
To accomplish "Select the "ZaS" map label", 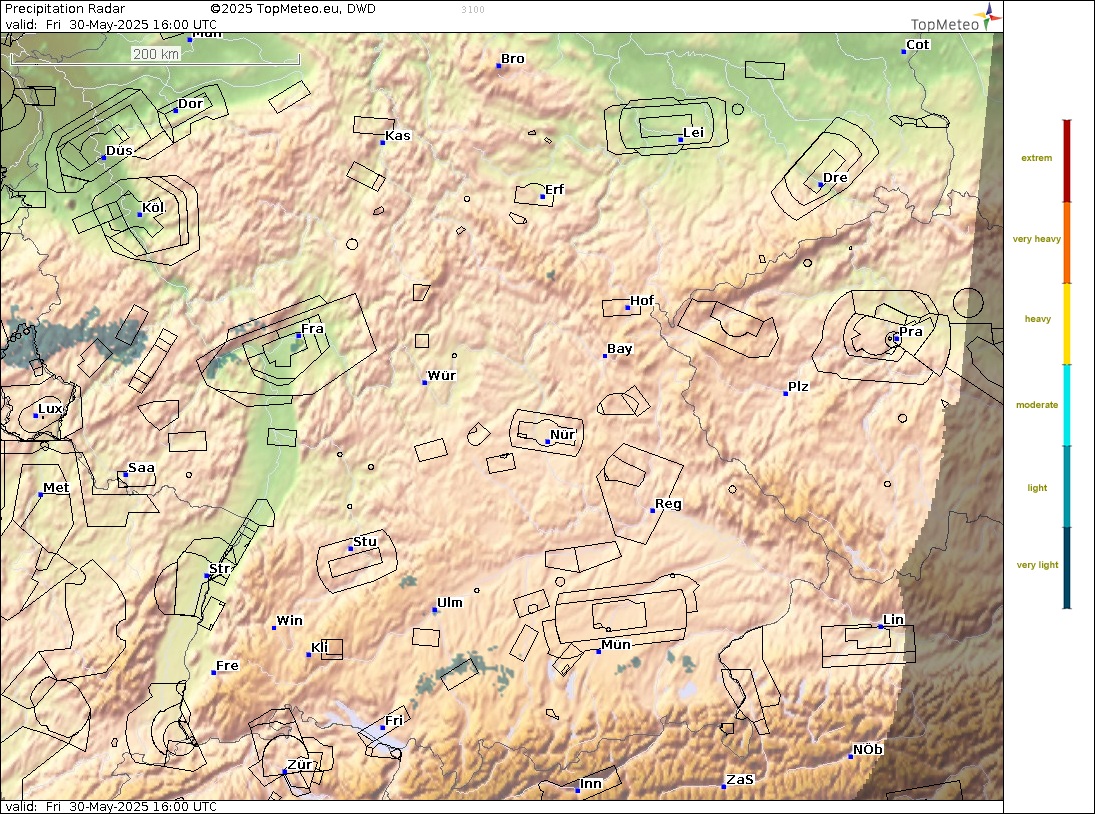I will point(740,780).
